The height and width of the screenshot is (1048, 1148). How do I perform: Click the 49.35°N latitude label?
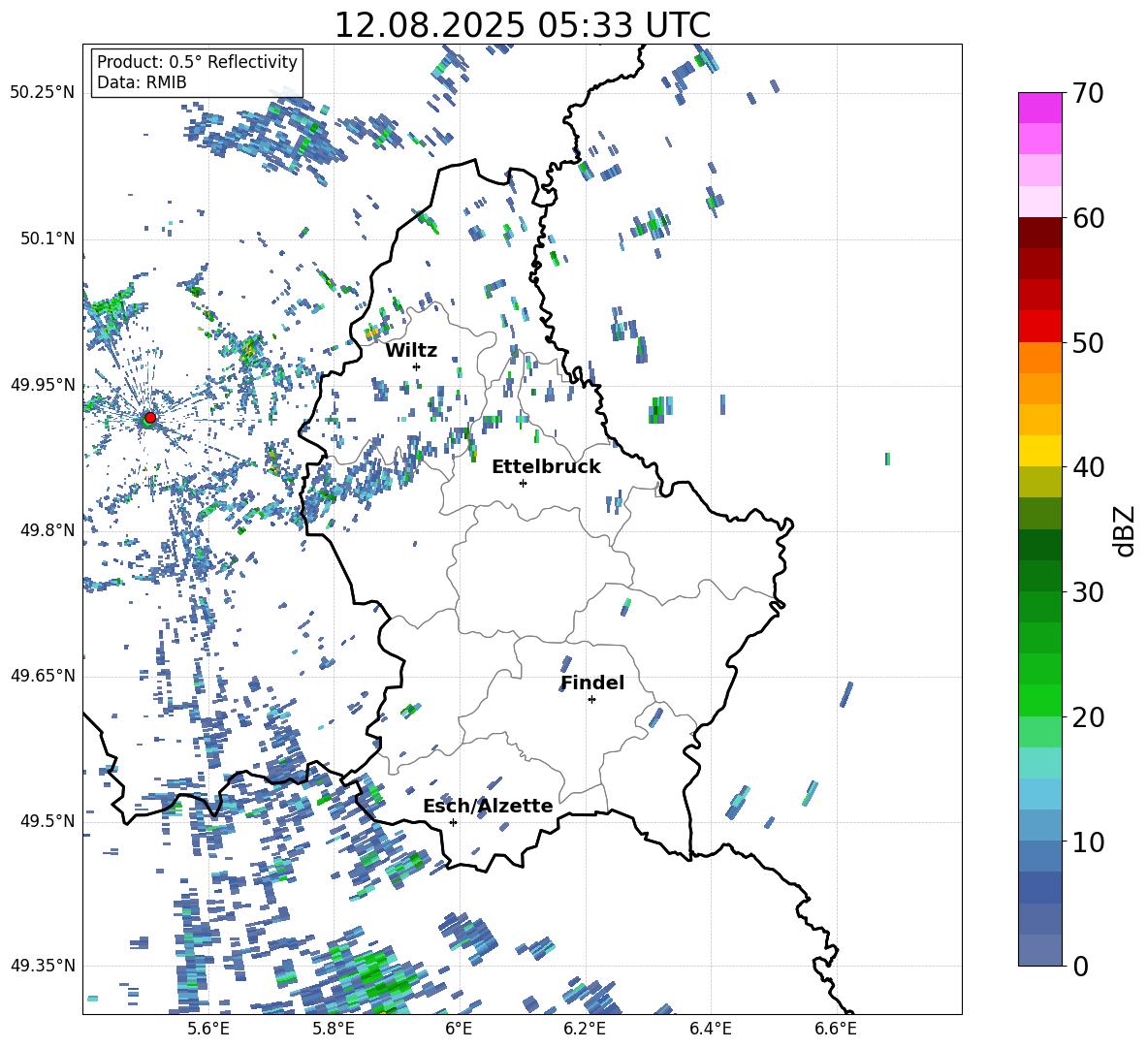(x=44, y=966)
